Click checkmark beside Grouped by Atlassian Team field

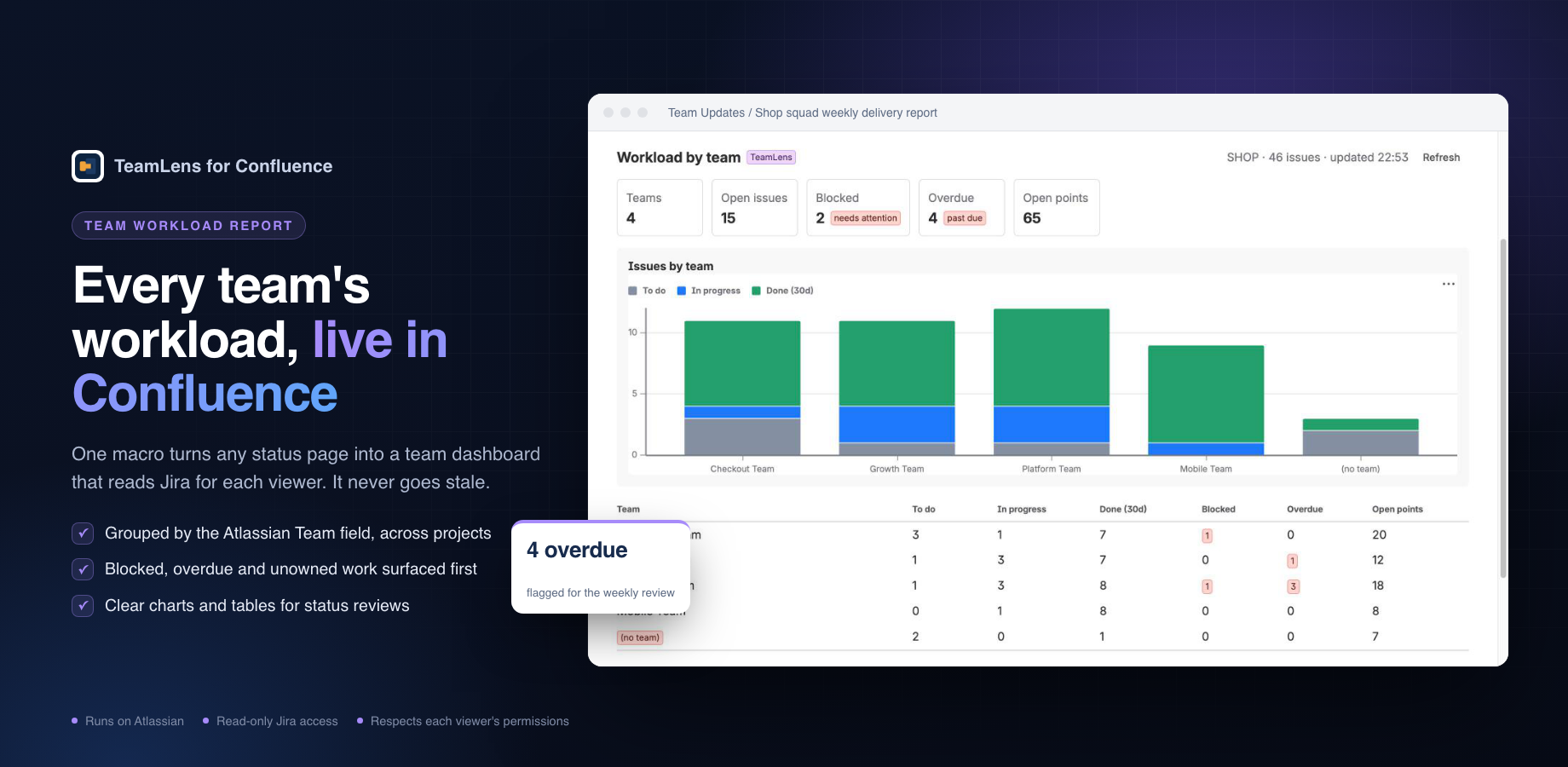[83, 533]
